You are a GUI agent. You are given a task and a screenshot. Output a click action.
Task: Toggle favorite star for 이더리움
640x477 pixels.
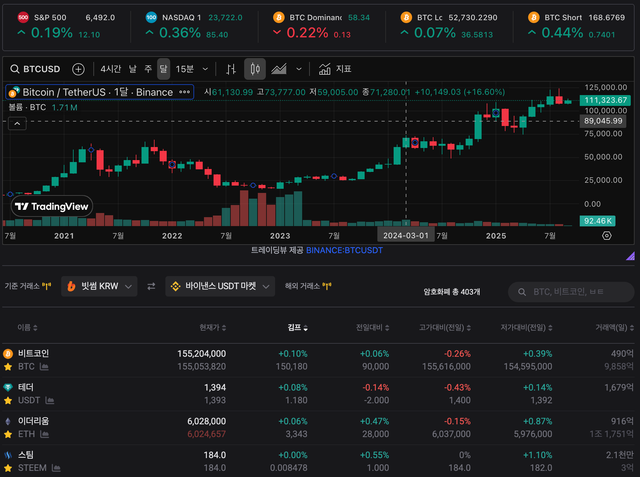coord(9,435)
